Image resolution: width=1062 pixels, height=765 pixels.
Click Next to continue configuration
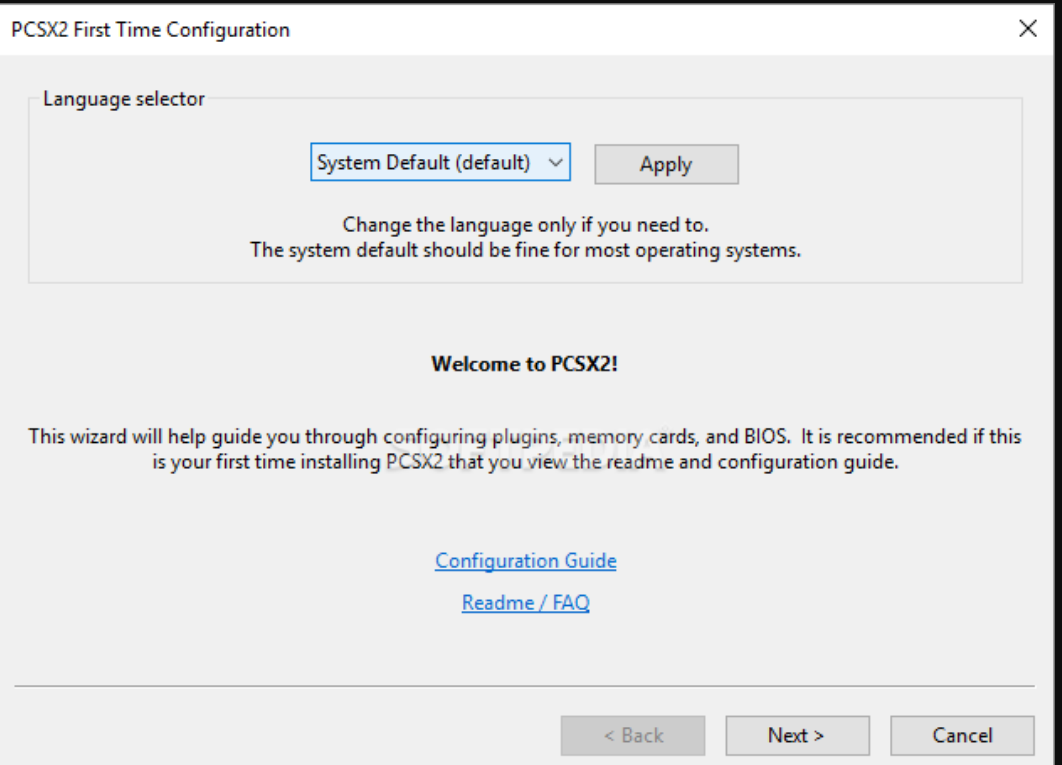tap(797, 735)
